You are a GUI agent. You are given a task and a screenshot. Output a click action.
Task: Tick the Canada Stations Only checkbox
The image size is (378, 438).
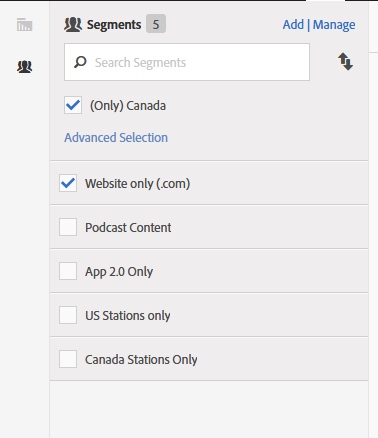pyautogui.click(x=68, y=359)
